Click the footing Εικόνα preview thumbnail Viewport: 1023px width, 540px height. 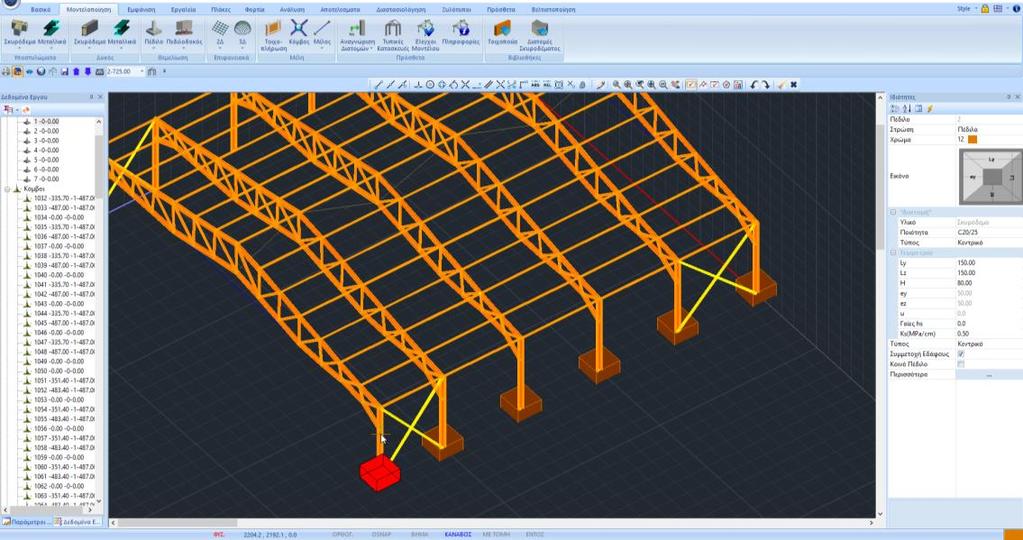click(990, 176)
